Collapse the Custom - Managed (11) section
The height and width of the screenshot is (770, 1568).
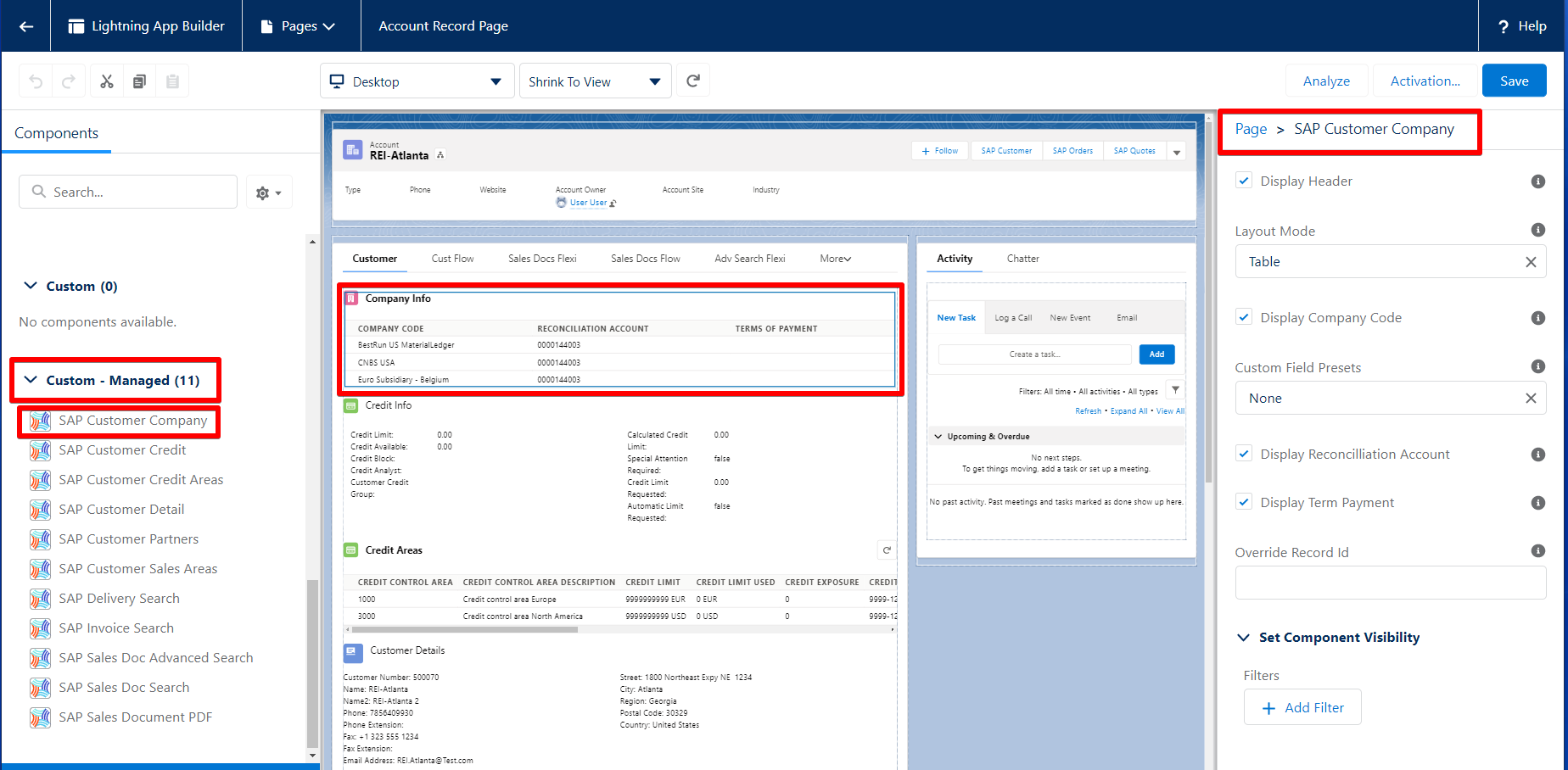click(31, 380)
